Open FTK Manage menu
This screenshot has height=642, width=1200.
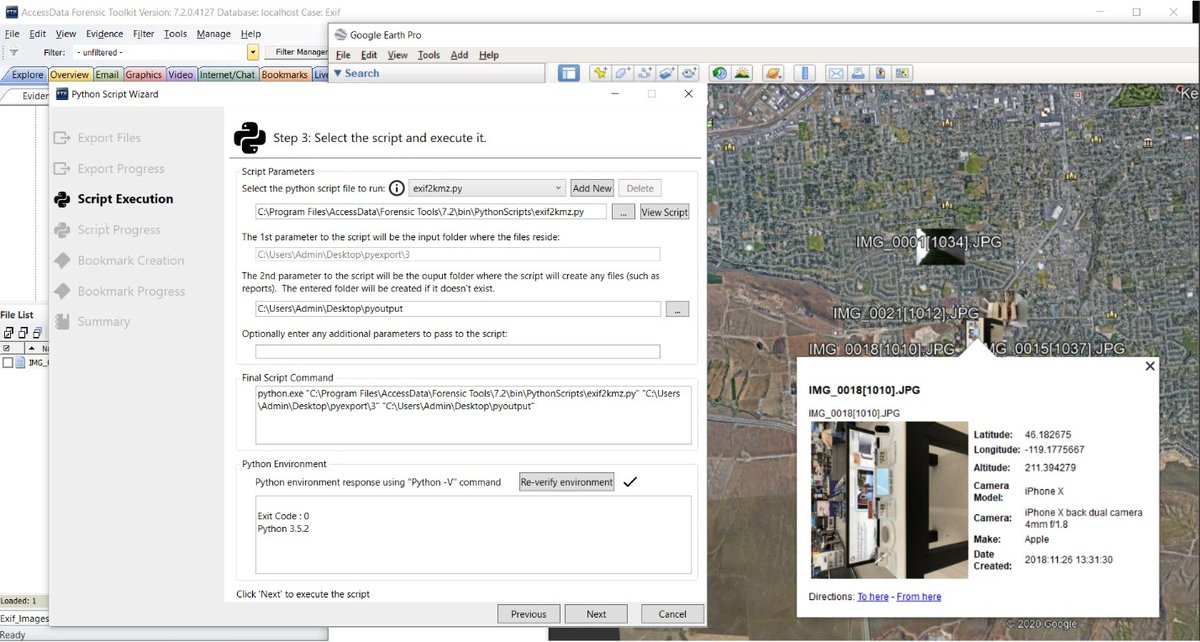pos(214,33)
